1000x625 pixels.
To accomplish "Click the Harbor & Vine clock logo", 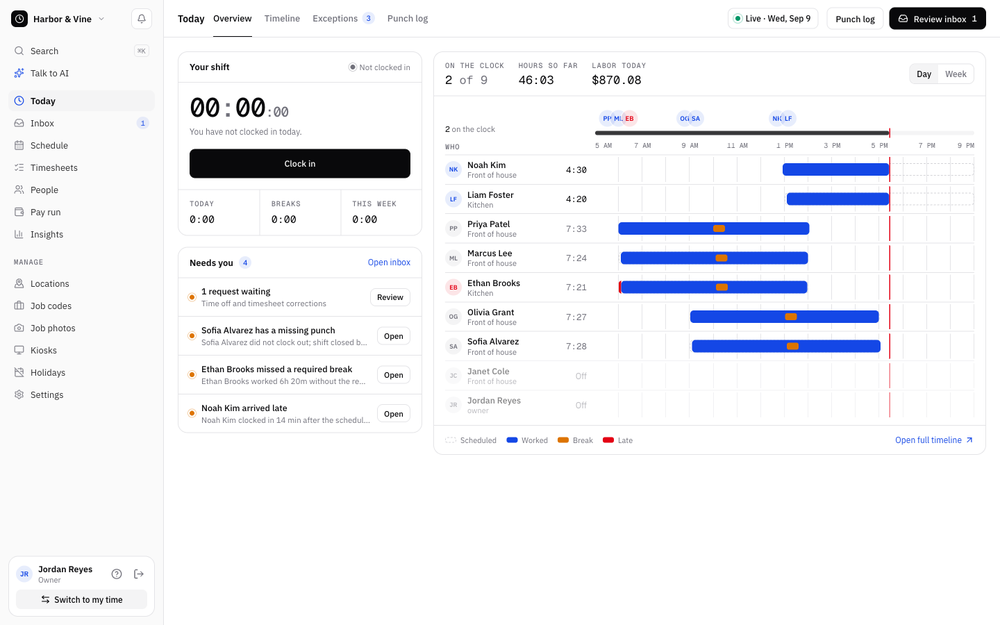I will click(19, 19).
